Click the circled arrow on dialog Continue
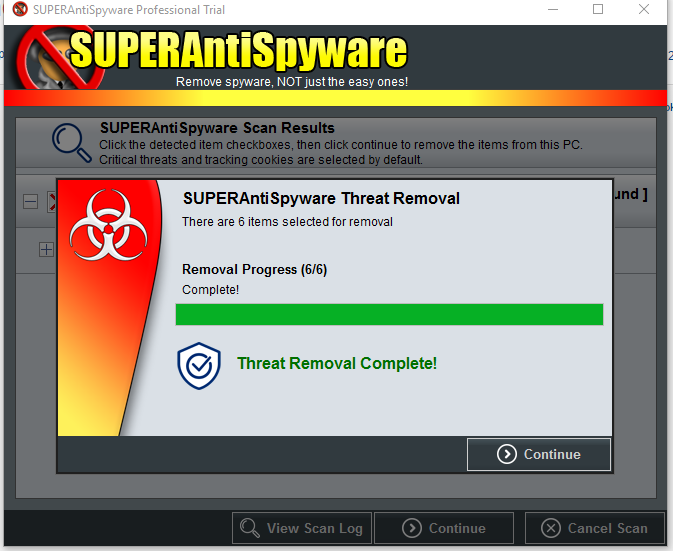Viewport: 673px width, 551px height. pos(507,454)
